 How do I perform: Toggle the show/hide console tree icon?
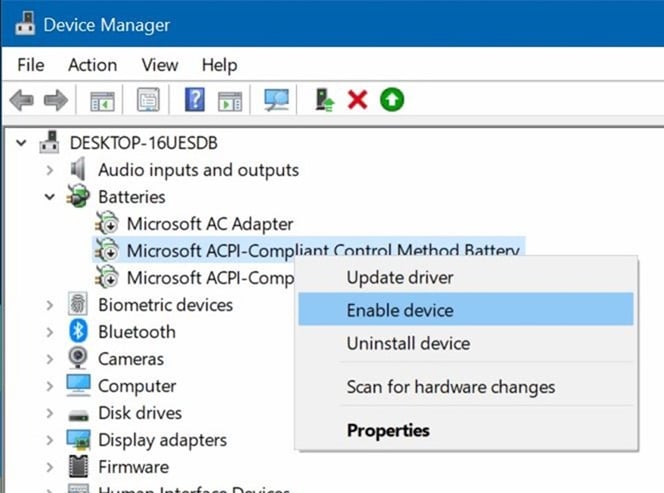tap(102, 101)
